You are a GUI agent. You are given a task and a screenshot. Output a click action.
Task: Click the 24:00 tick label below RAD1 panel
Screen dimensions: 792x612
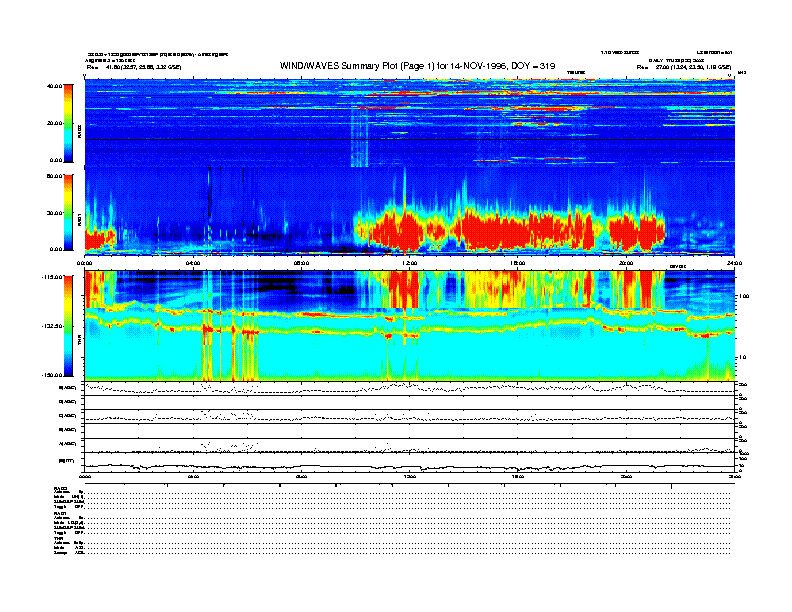point(734,263)
